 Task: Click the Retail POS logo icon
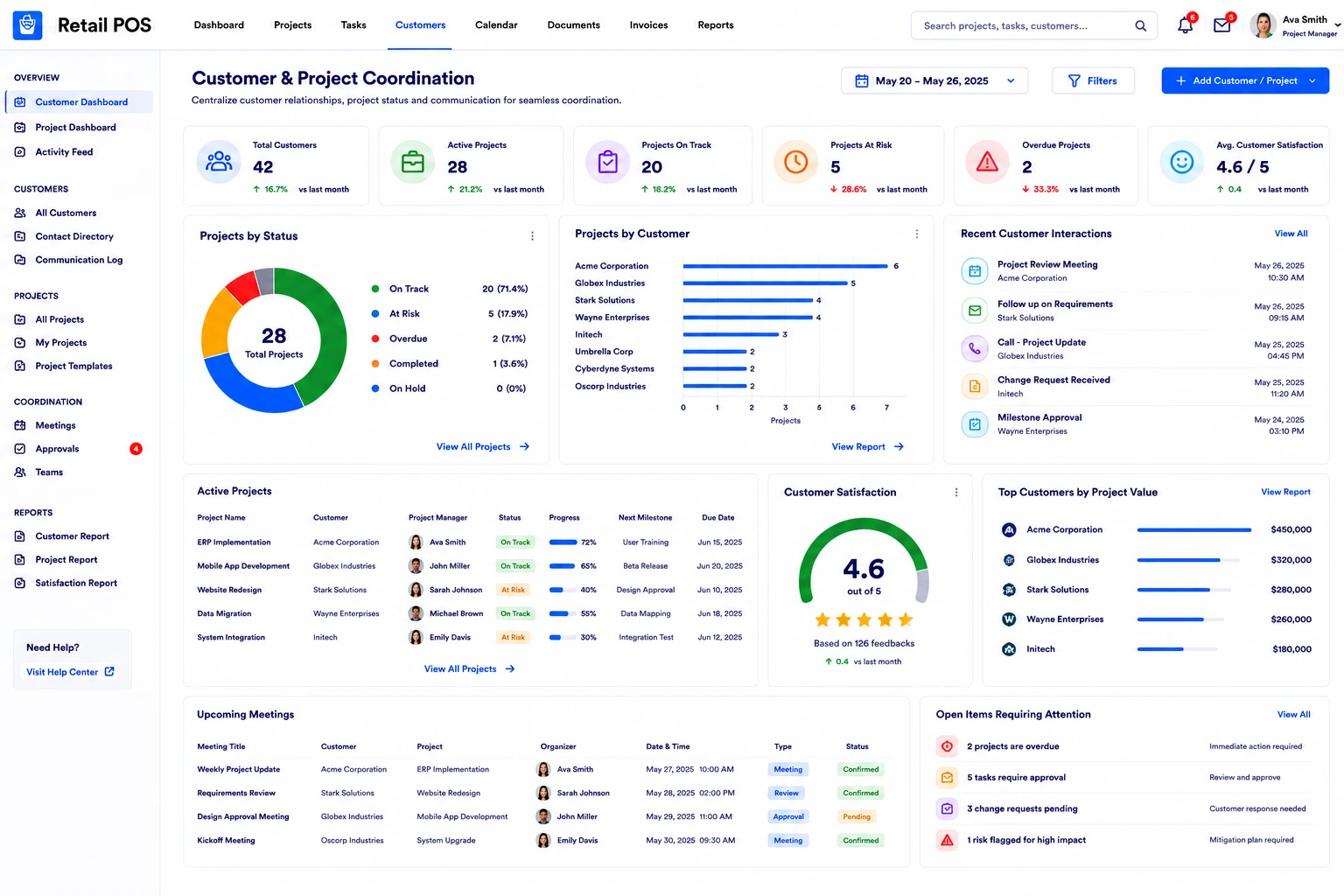[x=28, y=25]
